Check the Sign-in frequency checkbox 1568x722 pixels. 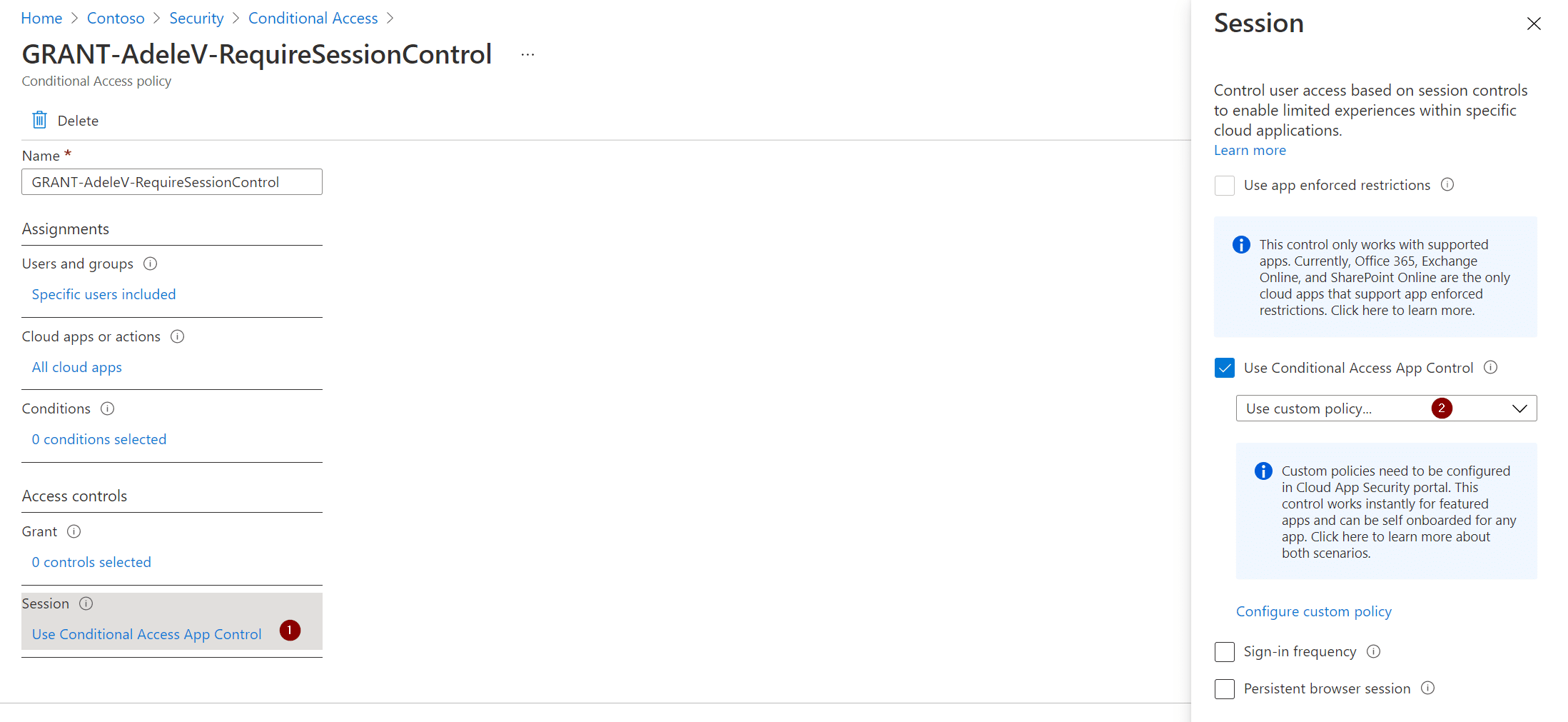(1225, 652)
